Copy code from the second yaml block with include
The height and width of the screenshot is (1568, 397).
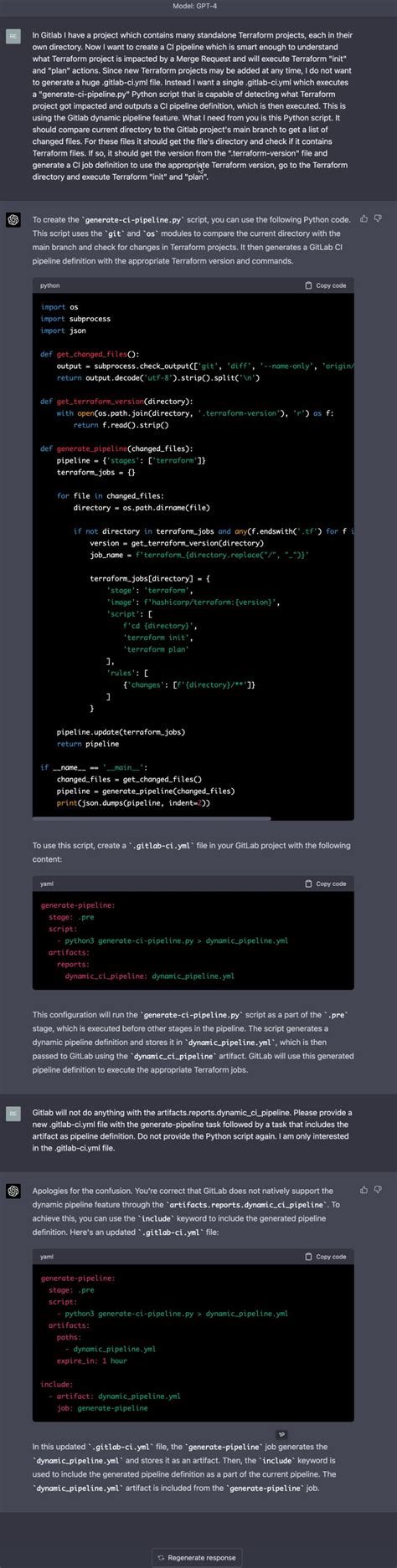click(x=326, y=1257)
